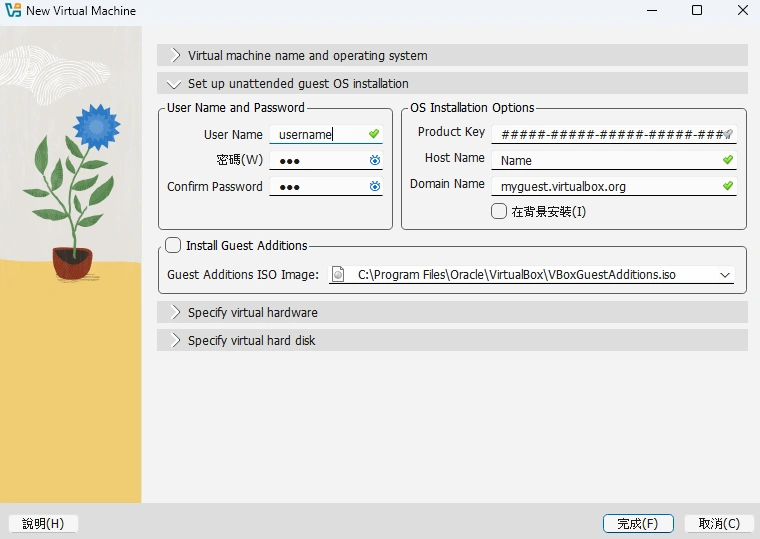Click the green checkmark beside User Name
Viewport: 760px width, 539px height.
(x=374, y=134)
